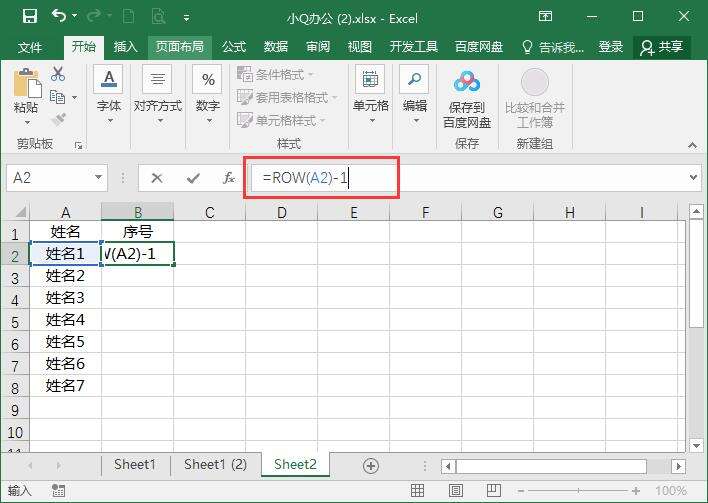Open the 数字 number format group

(x=208, y=95)
